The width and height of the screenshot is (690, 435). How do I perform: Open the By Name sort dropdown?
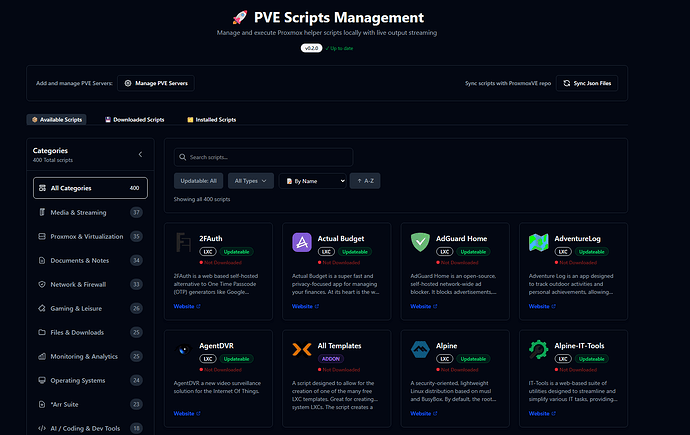(x=313, y=181)
